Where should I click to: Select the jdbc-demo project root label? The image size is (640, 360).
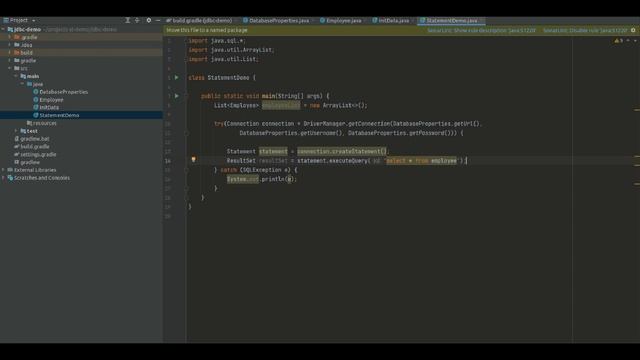(27, 29)
